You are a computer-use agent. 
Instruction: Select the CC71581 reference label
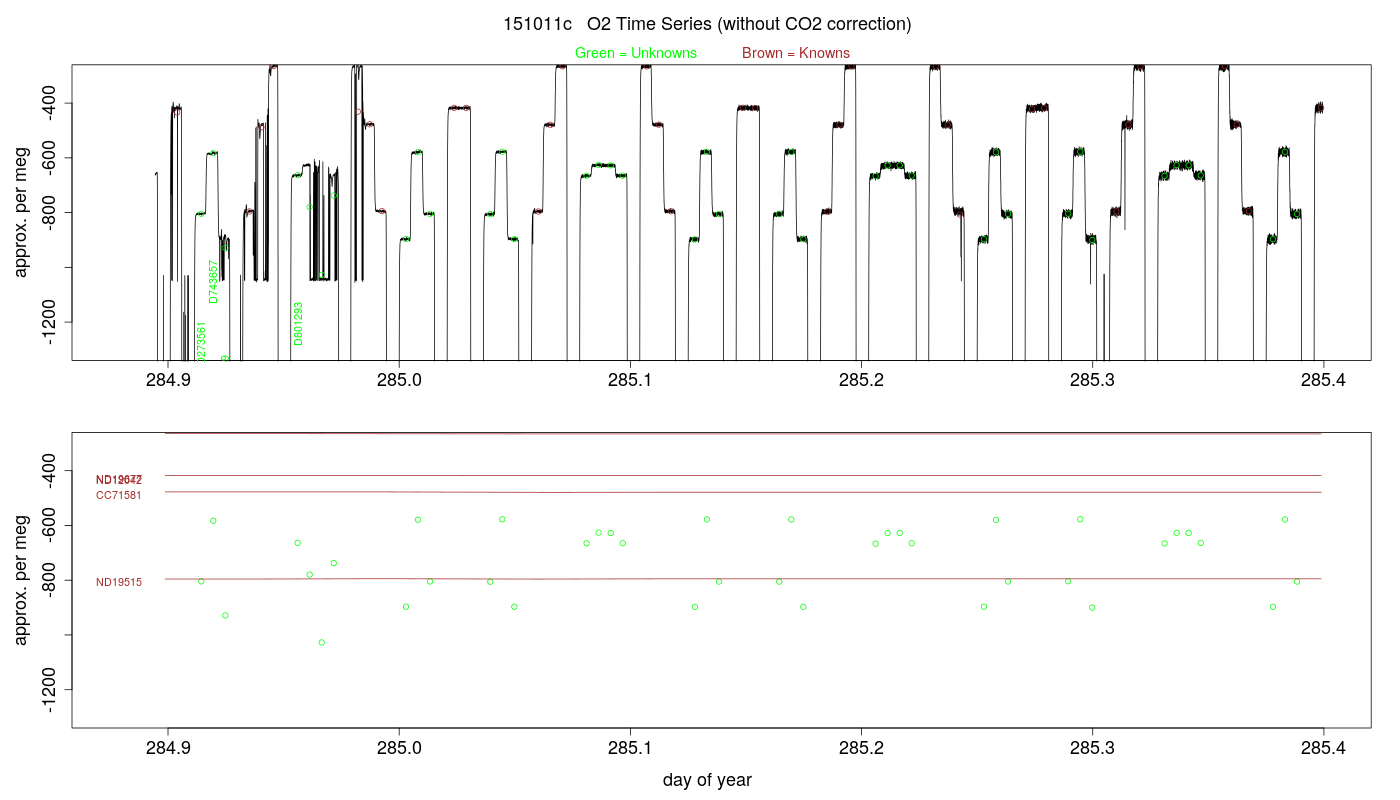tap(119, 495)
